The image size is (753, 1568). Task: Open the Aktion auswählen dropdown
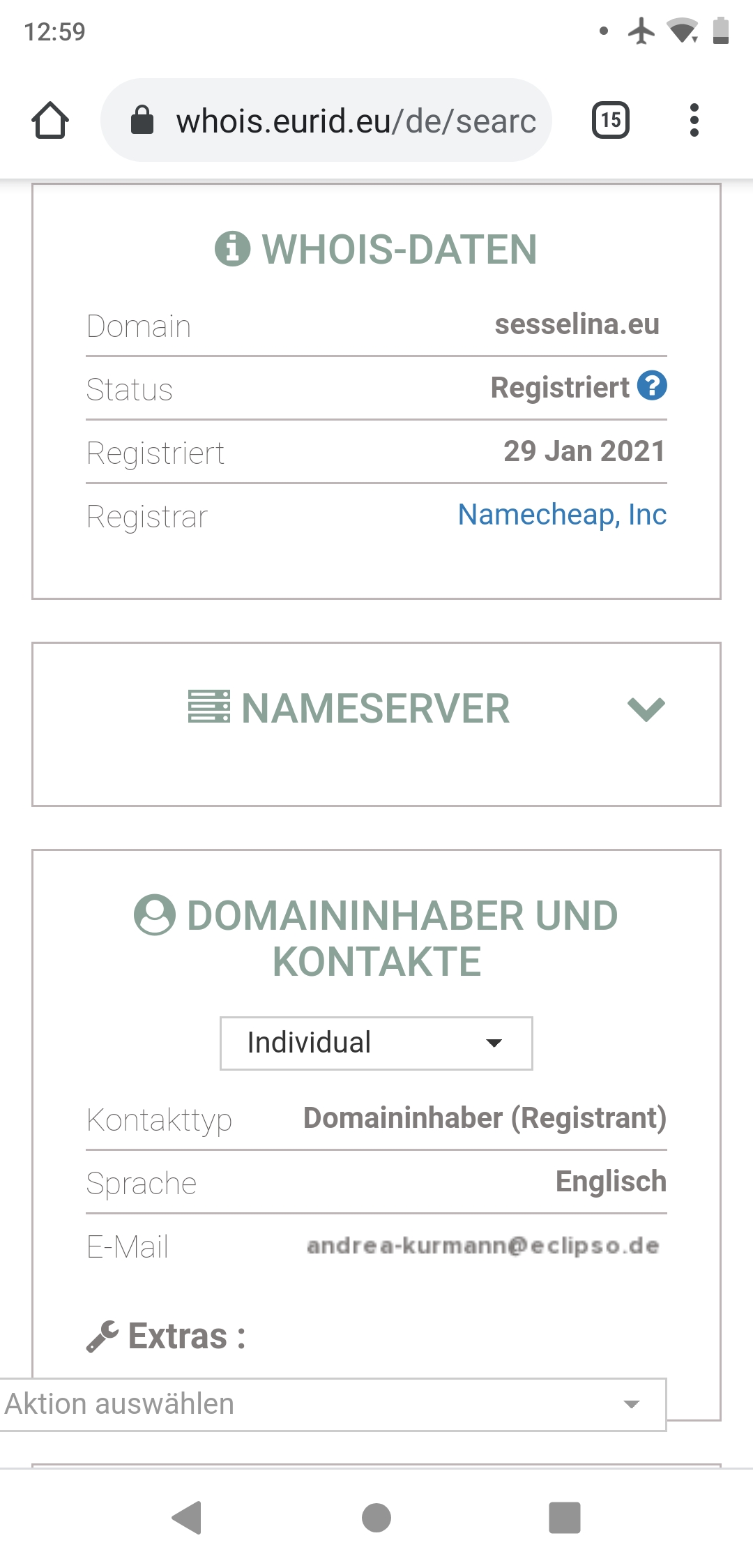click(x=333, y=1405)
